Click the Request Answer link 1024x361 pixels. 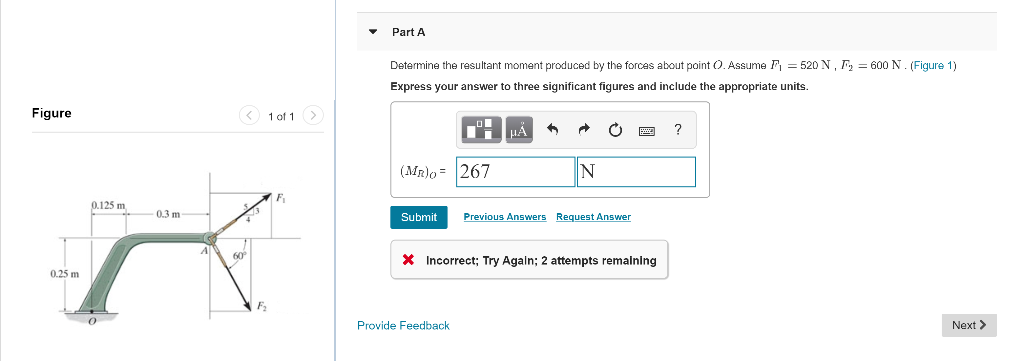(594, 217)
